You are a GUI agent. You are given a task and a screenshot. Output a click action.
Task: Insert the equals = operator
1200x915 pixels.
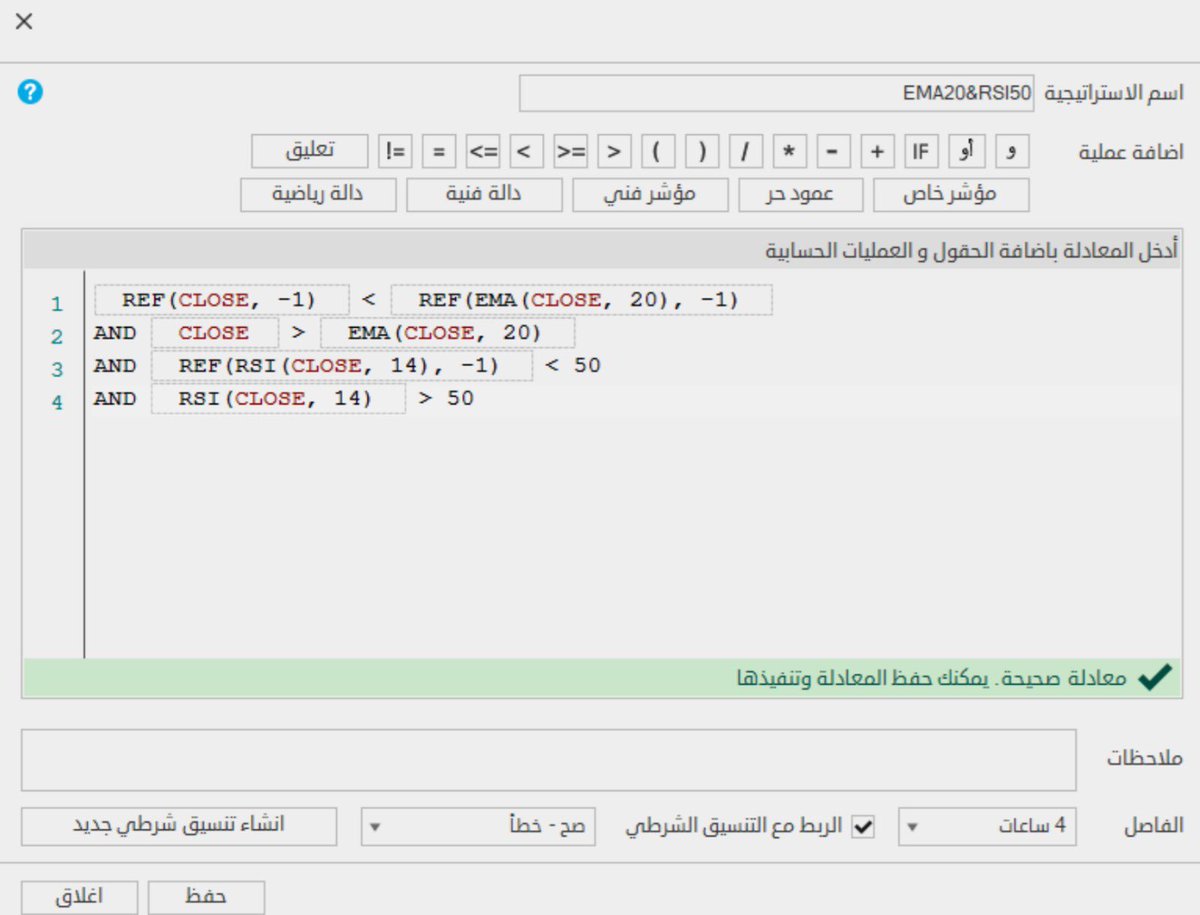(x=439, y=152)
